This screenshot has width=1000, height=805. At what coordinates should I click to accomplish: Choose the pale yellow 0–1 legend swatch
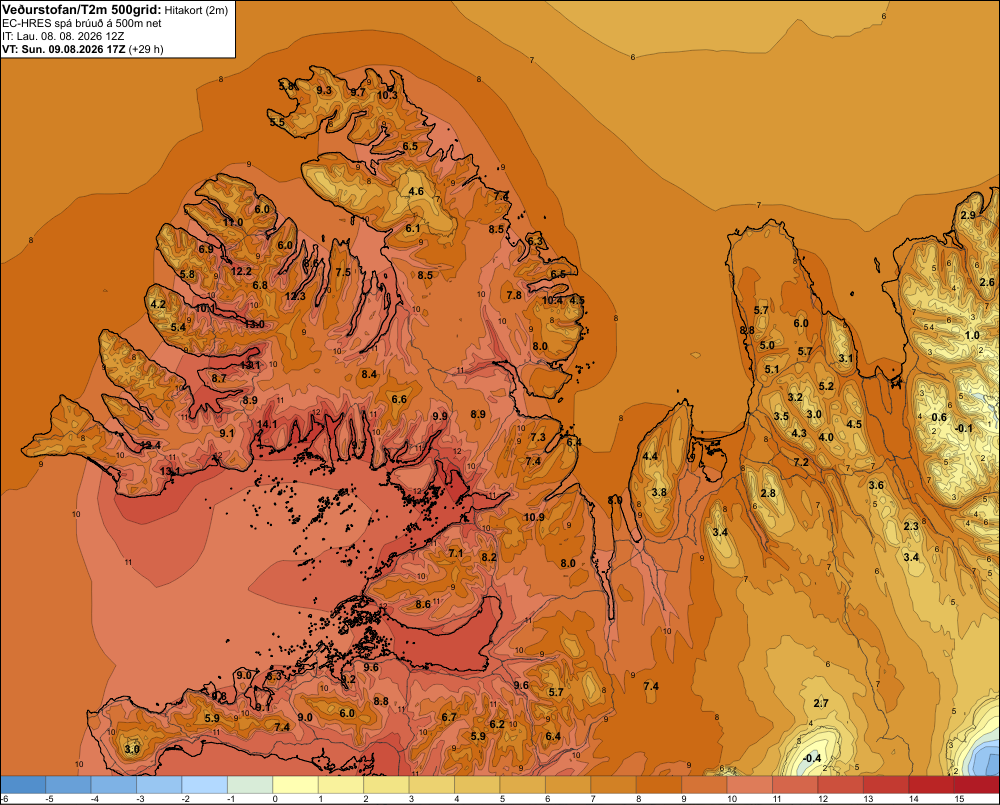[295, 784]
